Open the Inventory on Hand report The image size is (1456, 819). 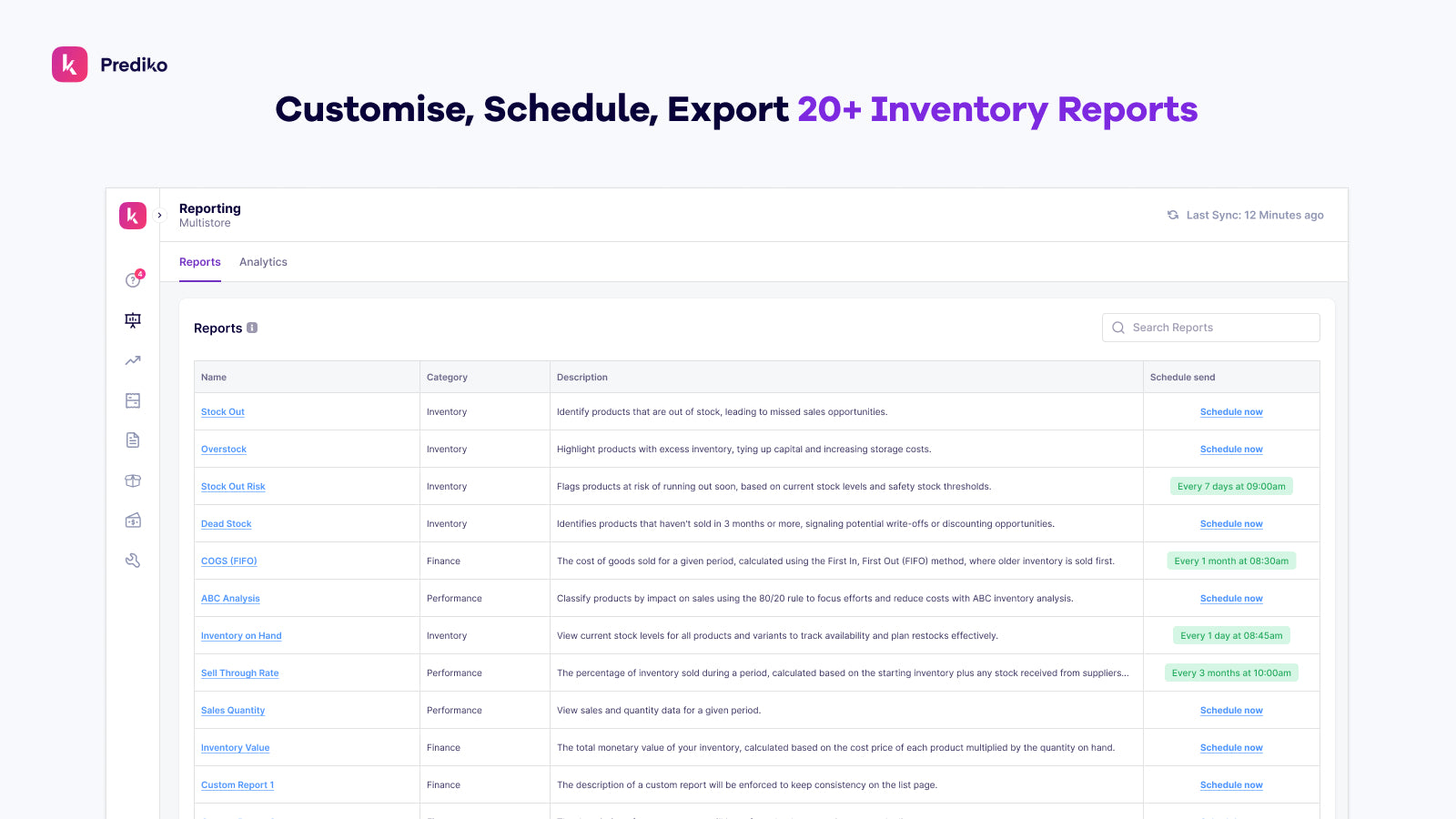[241, 636]
